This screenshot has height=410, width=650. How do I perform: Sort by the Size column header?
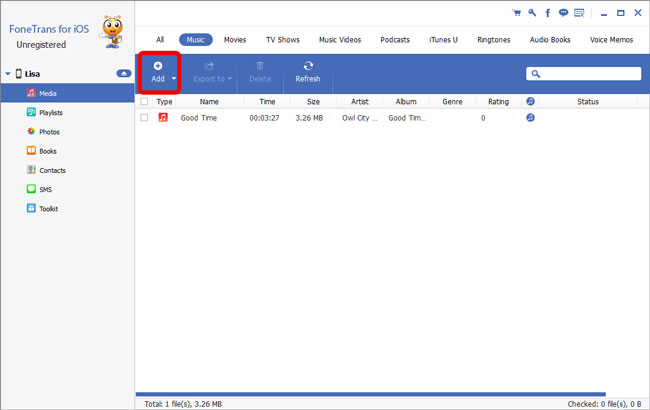coord(313,102)
